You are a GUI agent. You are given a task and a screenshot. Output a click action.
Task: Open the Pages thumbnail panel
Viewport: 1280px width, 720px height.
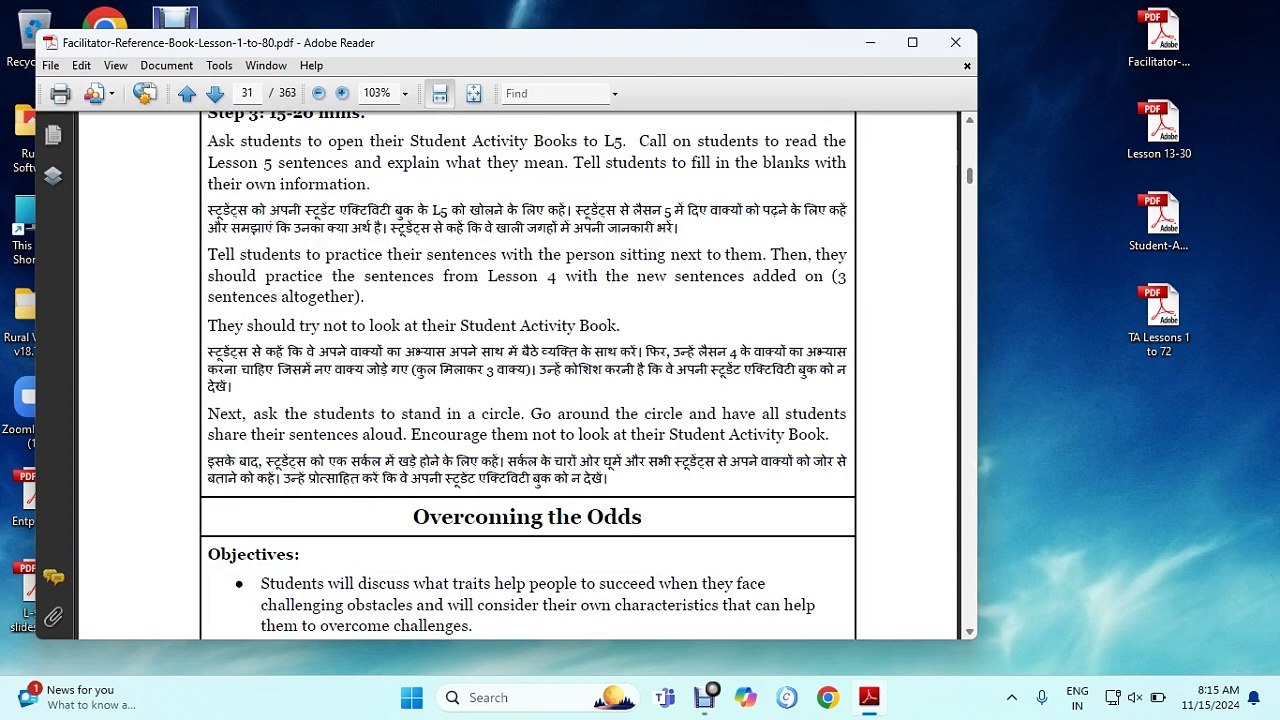click(x=53, y=134)
